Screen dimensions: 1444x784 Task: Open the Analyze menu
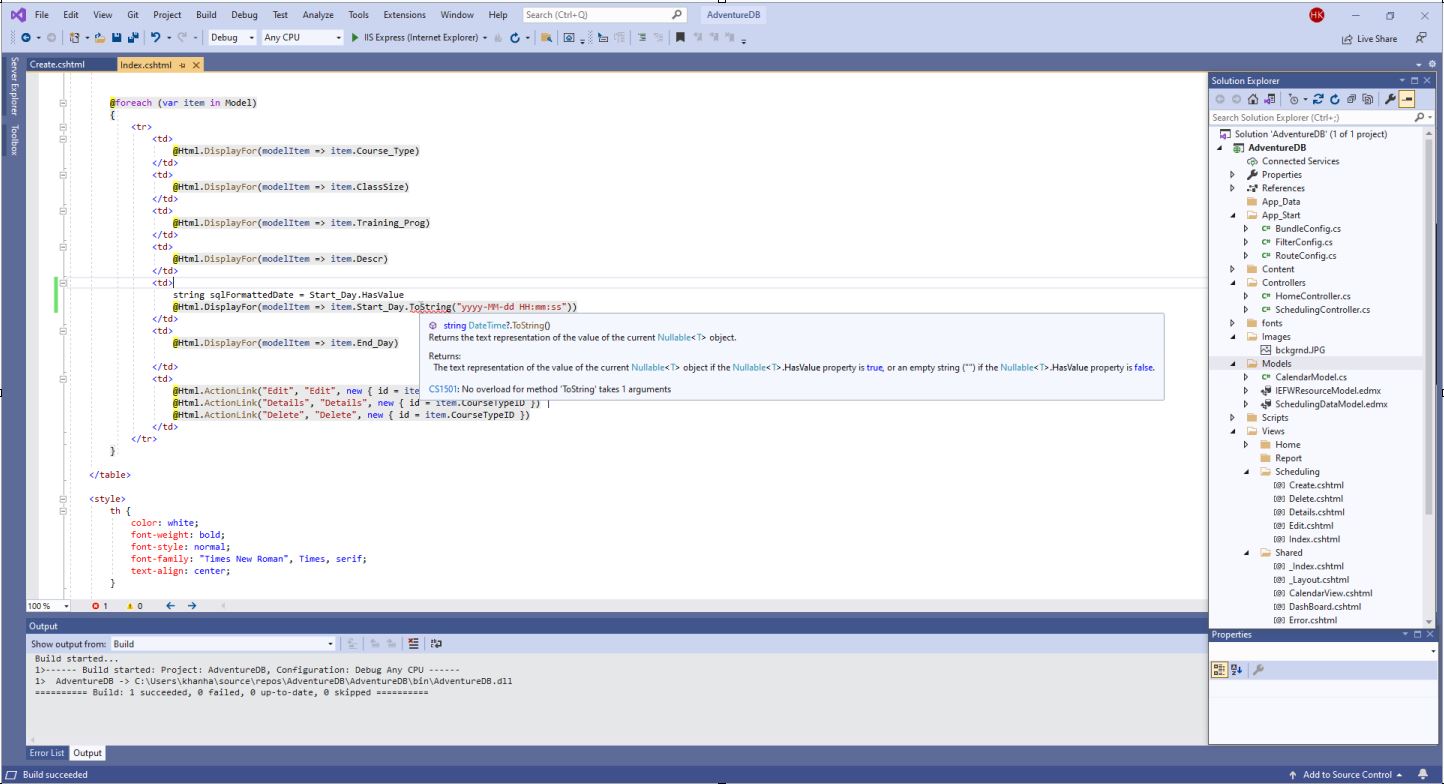click(x=318, y=15)
